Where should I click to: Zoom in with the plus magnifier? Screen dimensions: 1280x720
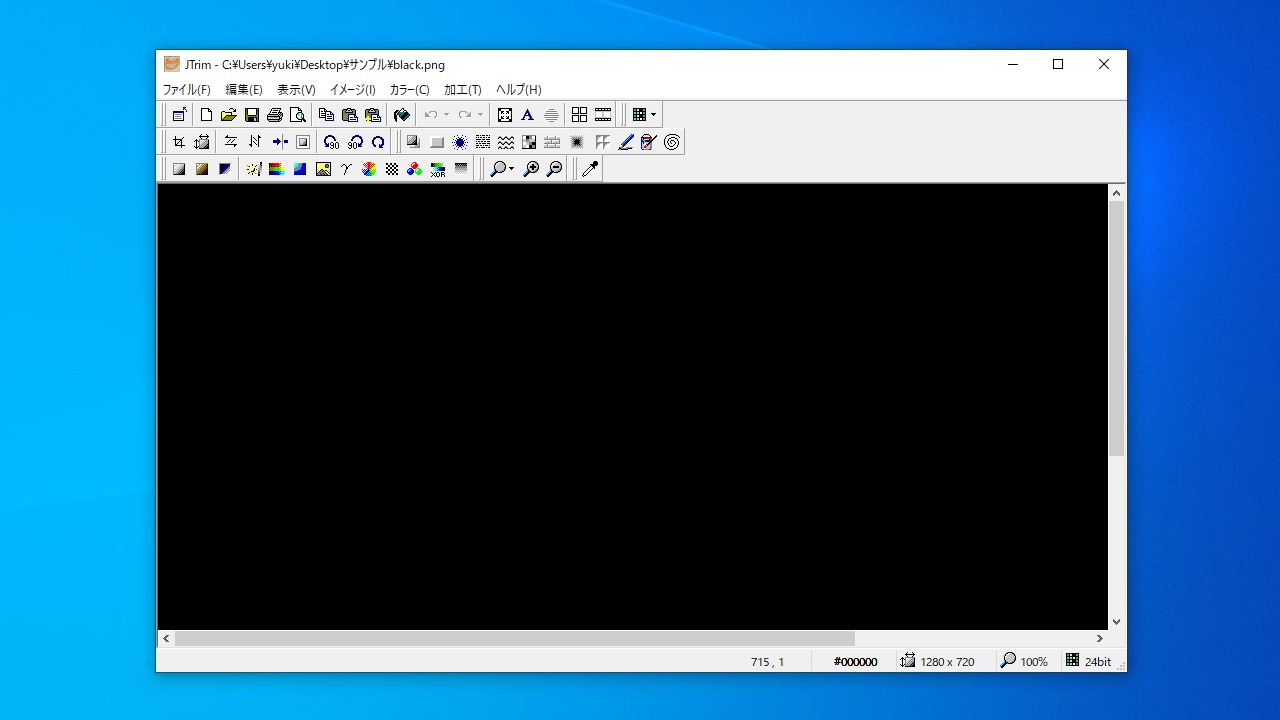click(x=531, y=169)
